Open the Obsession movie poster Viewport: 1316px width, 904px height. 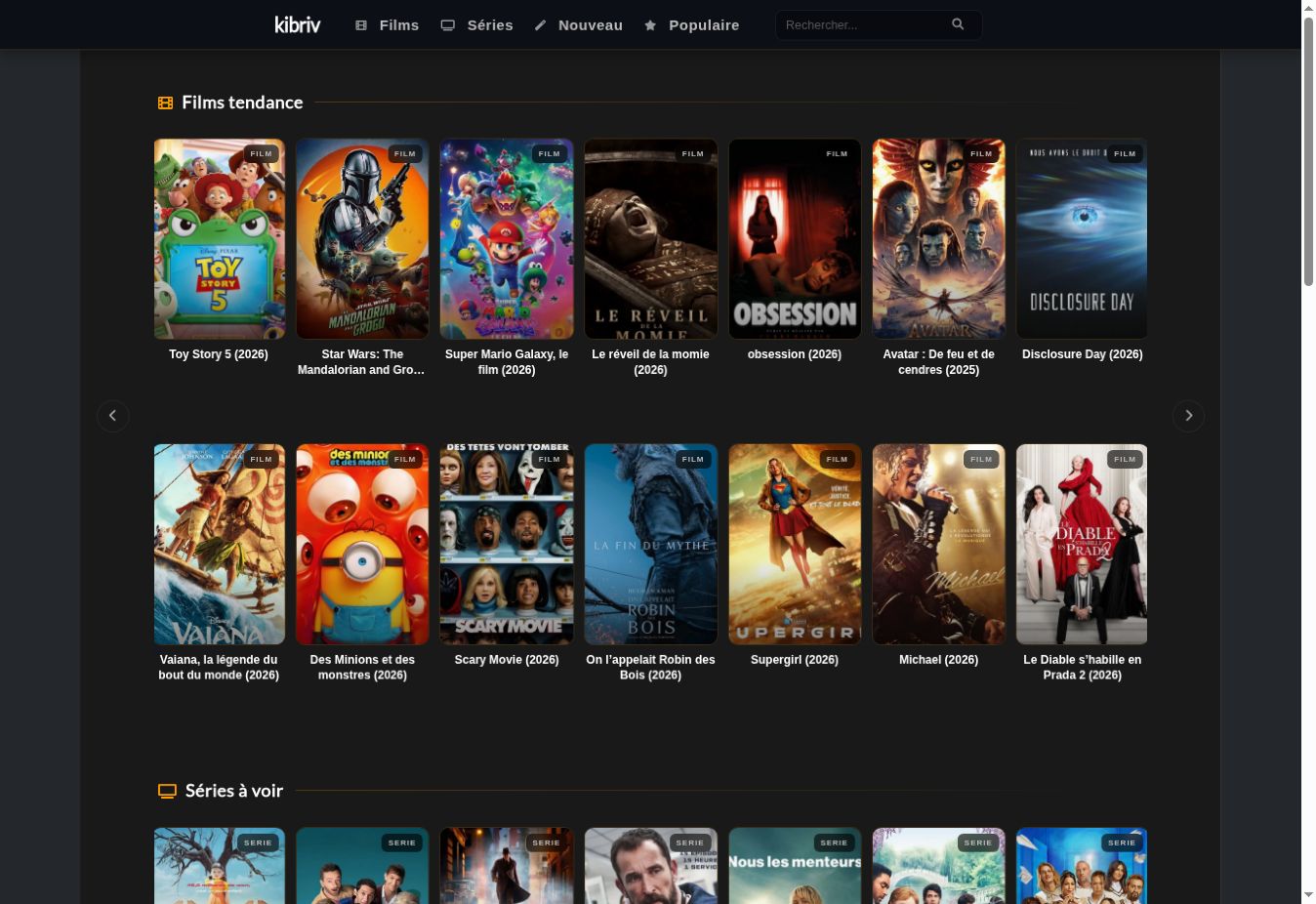(795, 239)
